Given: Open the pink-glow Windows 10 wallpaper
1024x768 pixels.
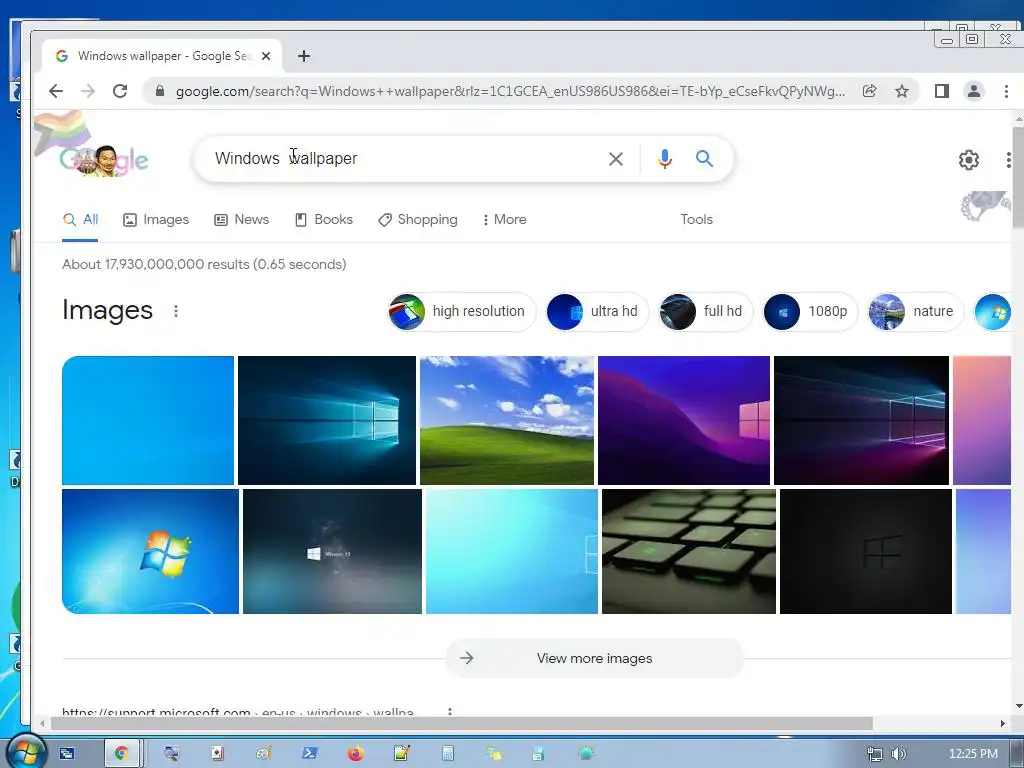Looking at the screenshot, I should click(861, 421).
